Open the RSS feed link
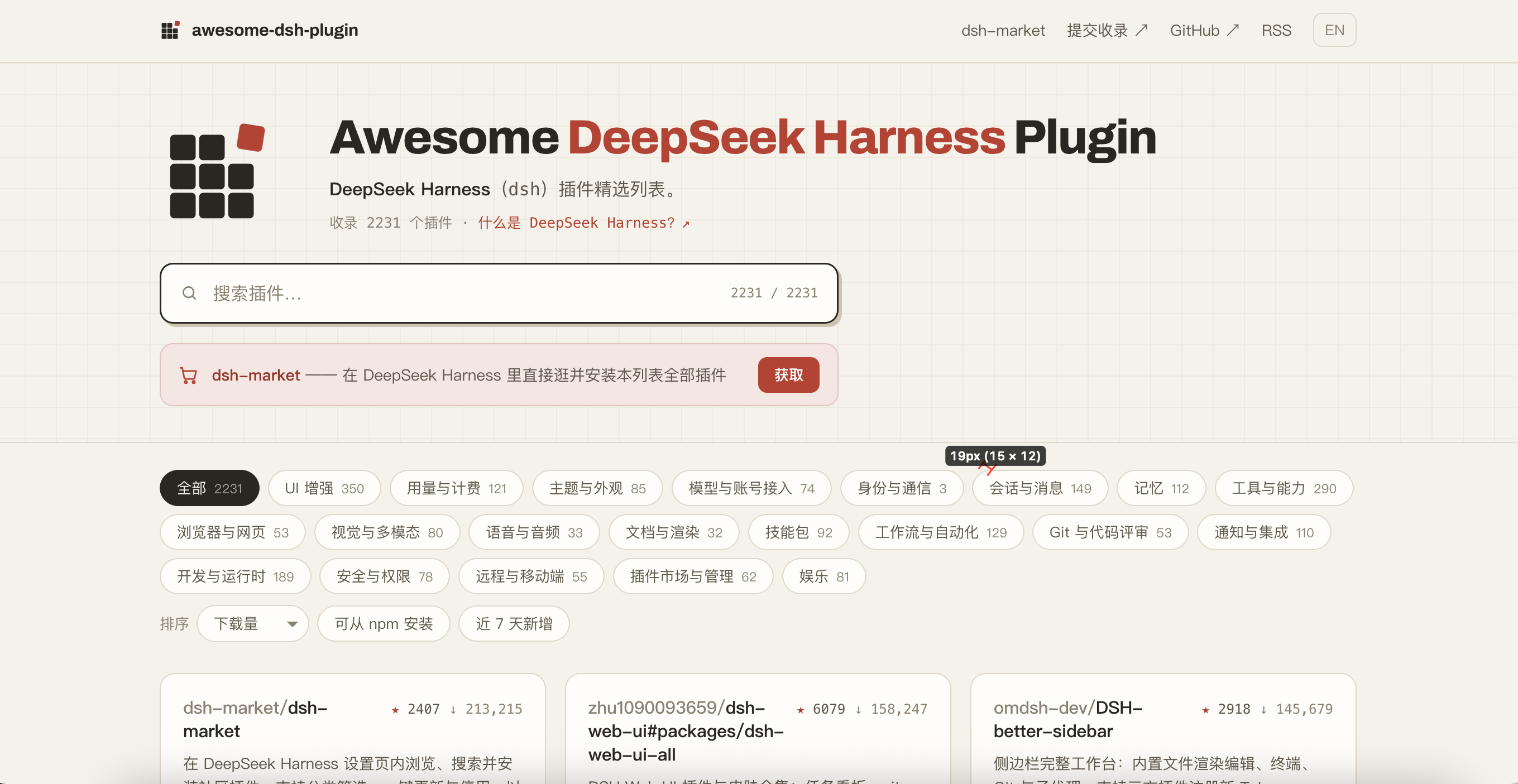The height and width of the screenshot is (784, 1518). click(x=1276, y=30)
